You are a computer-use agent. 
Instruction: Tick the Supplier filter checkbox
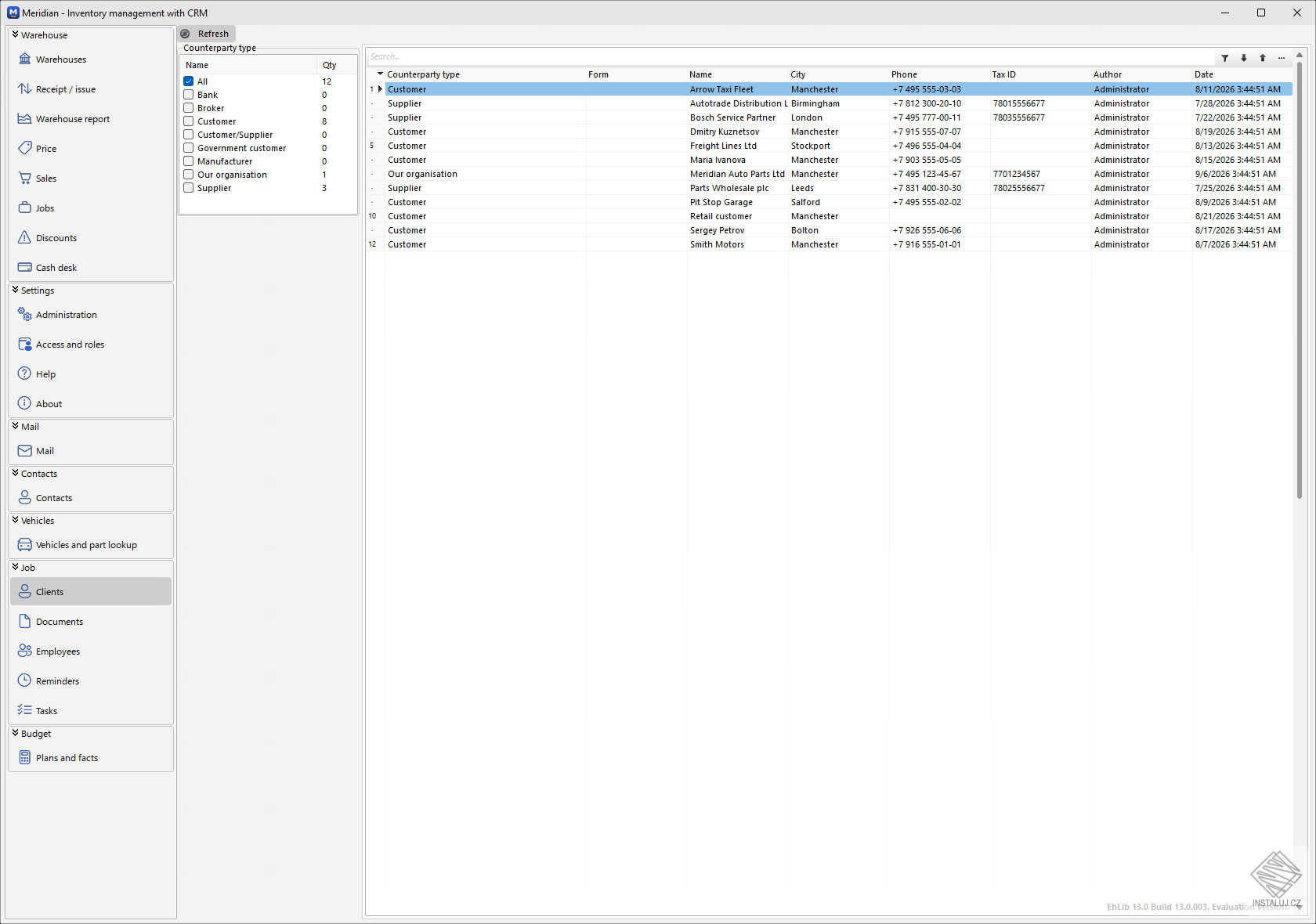coord(189,188)
